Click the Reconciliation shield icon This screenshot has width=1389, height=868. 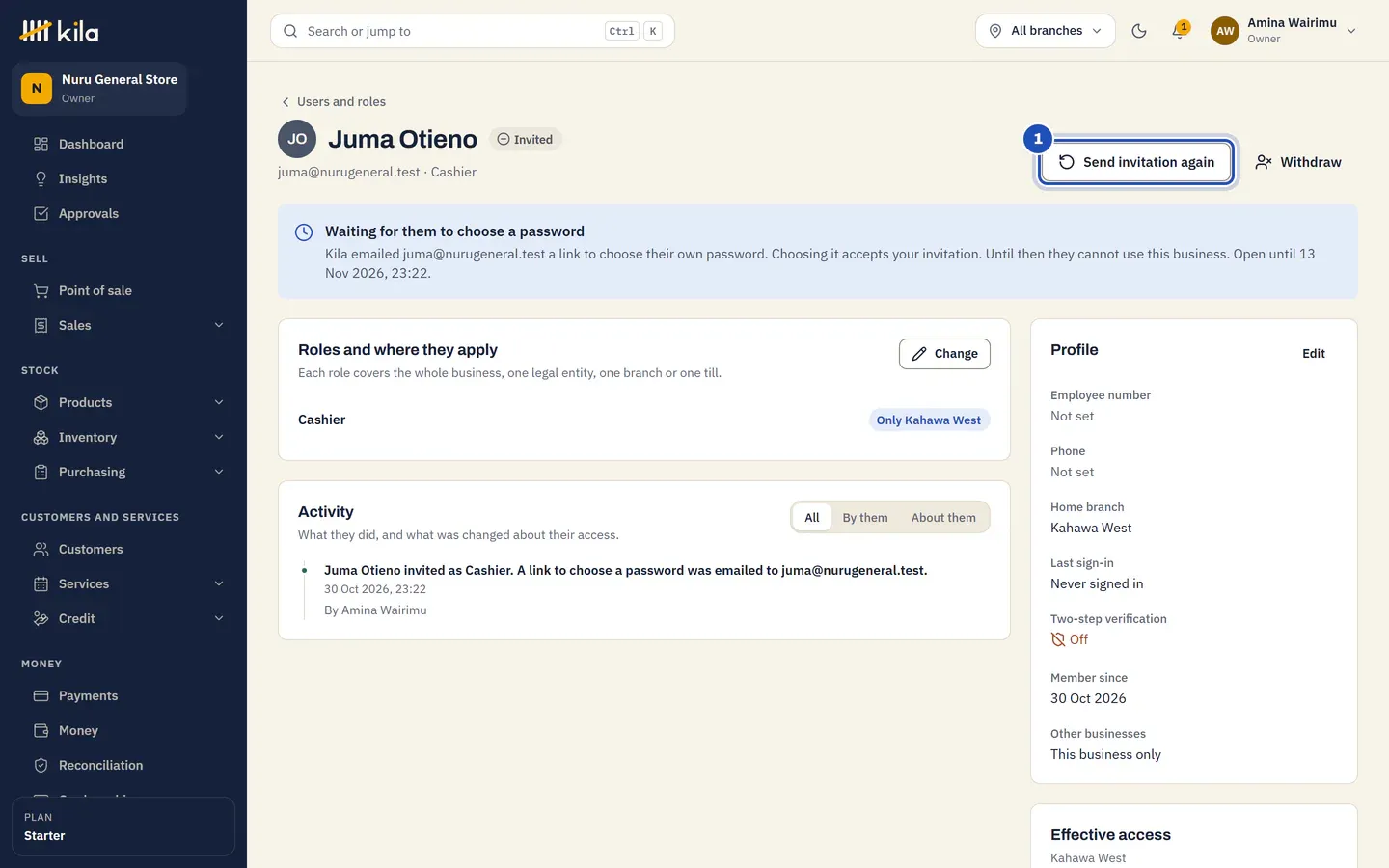point(41,766)
